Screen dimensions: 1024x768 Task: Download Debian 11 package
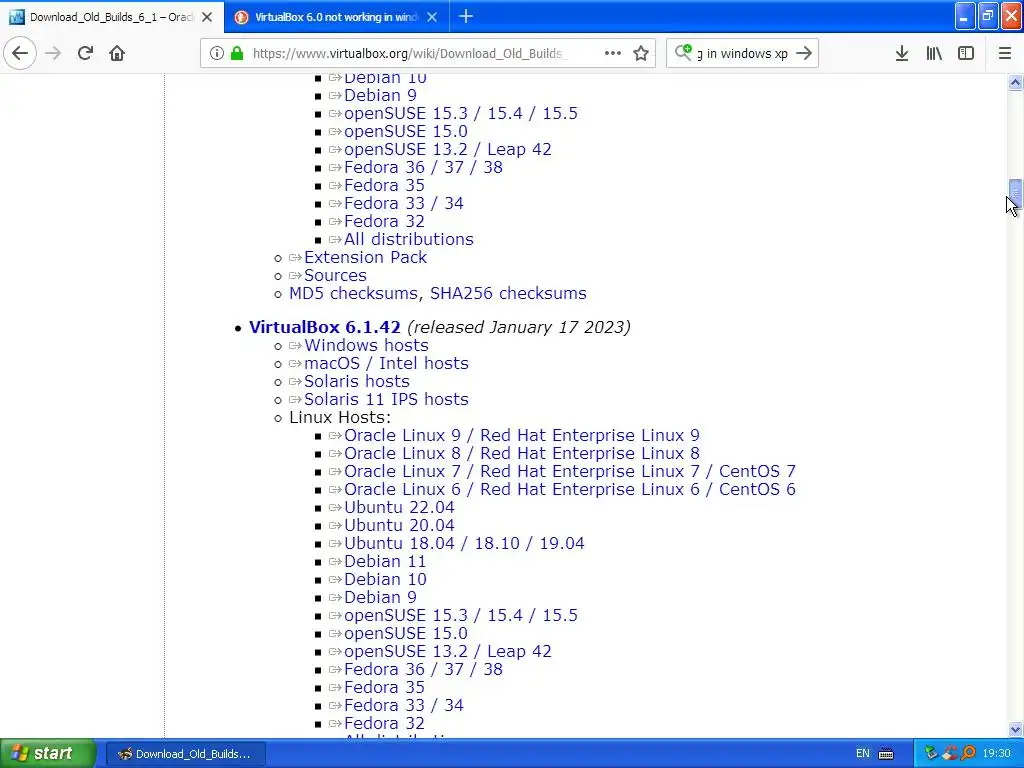[385, 562]
